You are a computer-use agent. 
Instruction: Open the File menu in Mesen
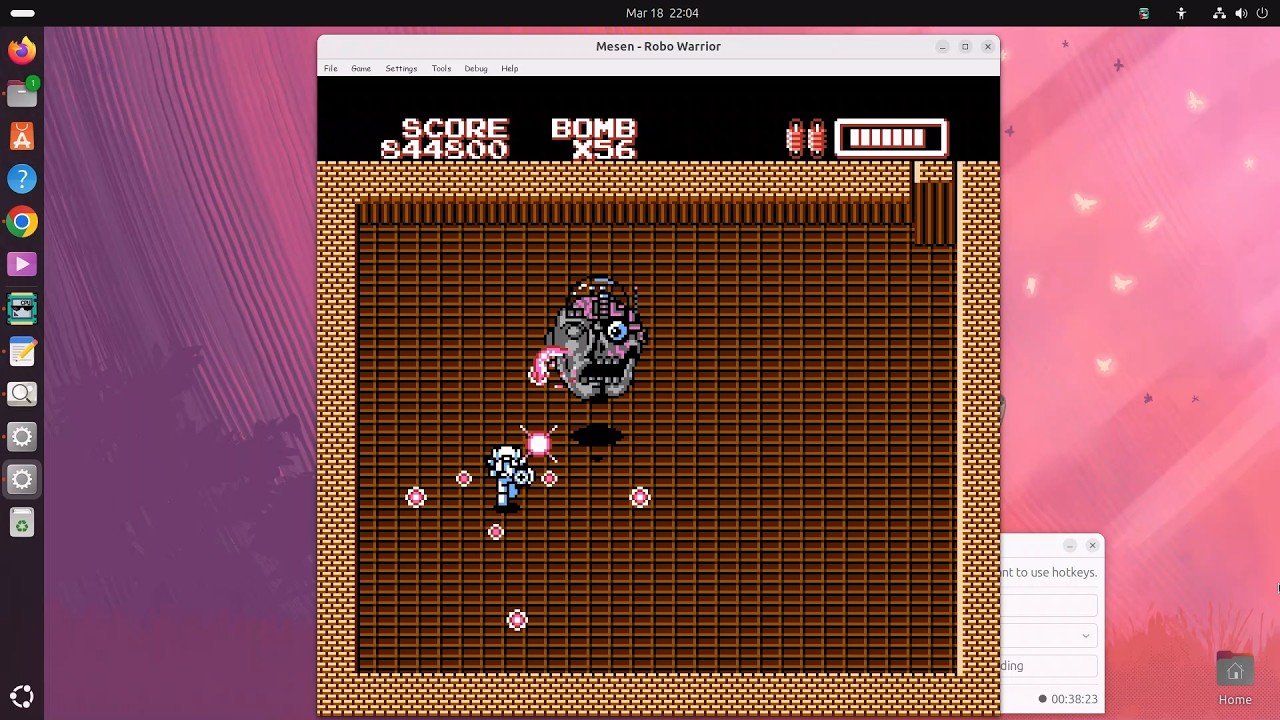tap(331, 68)
